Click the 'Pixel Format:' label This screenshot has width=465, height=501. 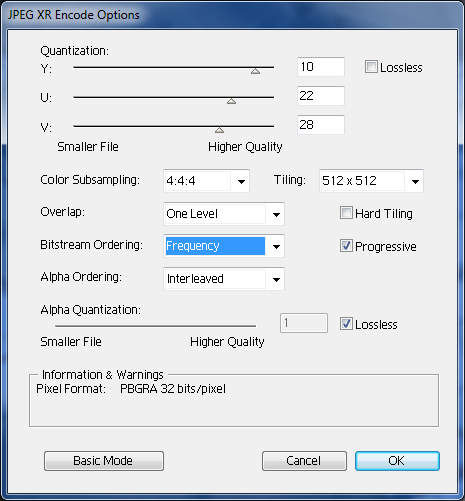tap(71, 389)
